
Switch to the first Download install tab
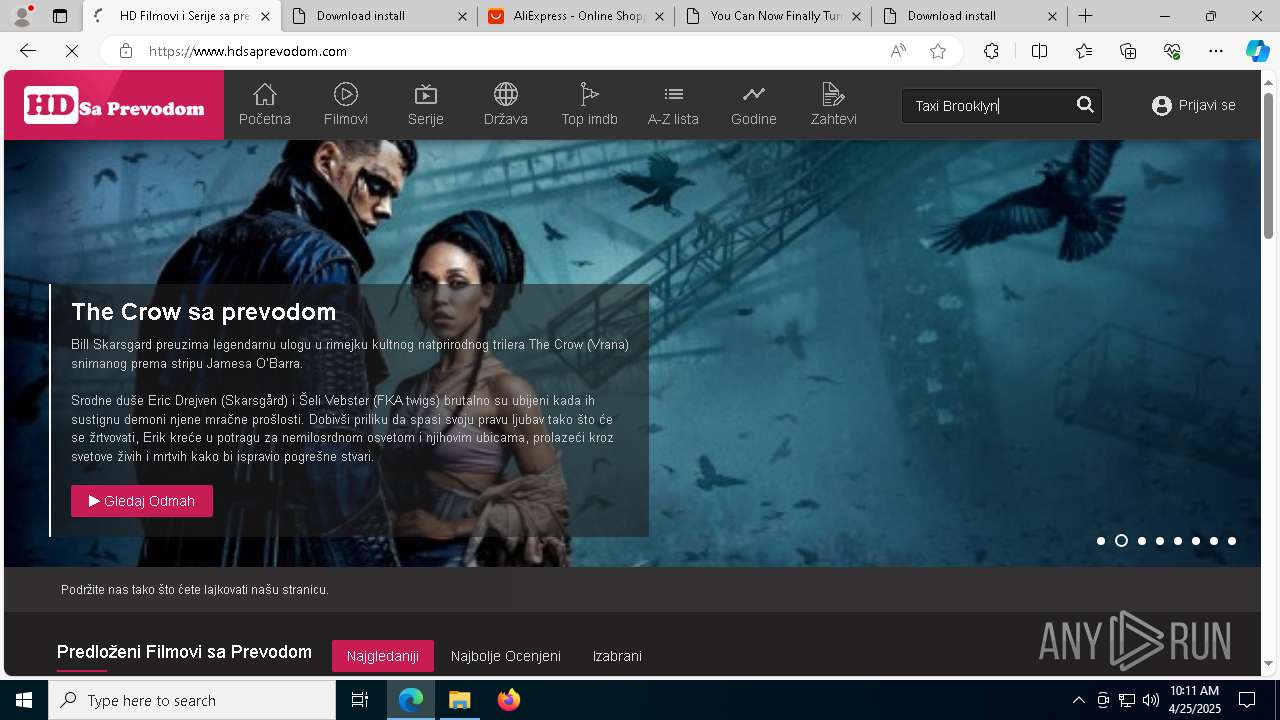tap(379, 16)
